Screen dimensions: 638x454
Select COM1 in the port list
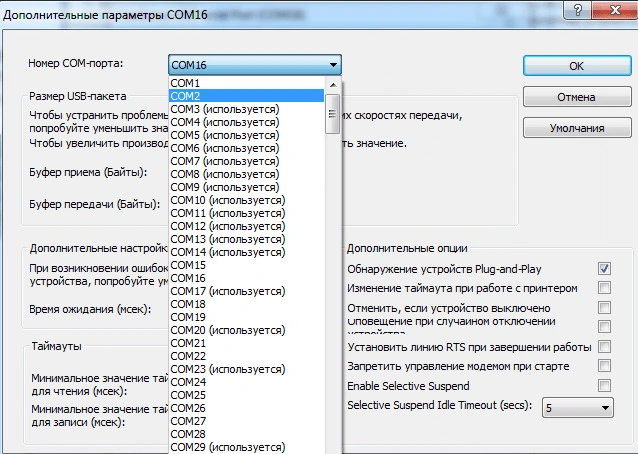coord(247,83)
